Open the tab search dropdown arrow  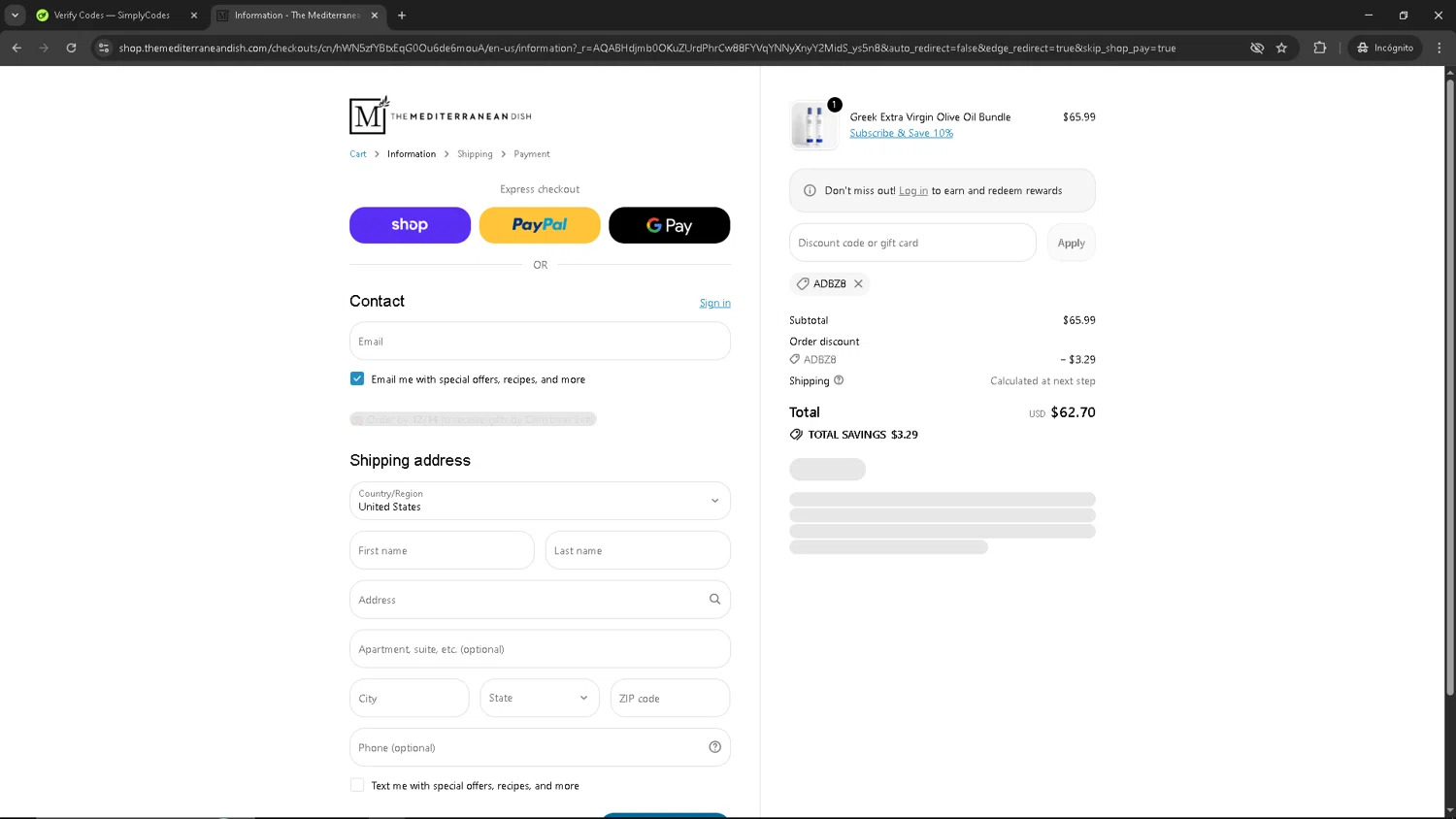[x=15, y=16]
